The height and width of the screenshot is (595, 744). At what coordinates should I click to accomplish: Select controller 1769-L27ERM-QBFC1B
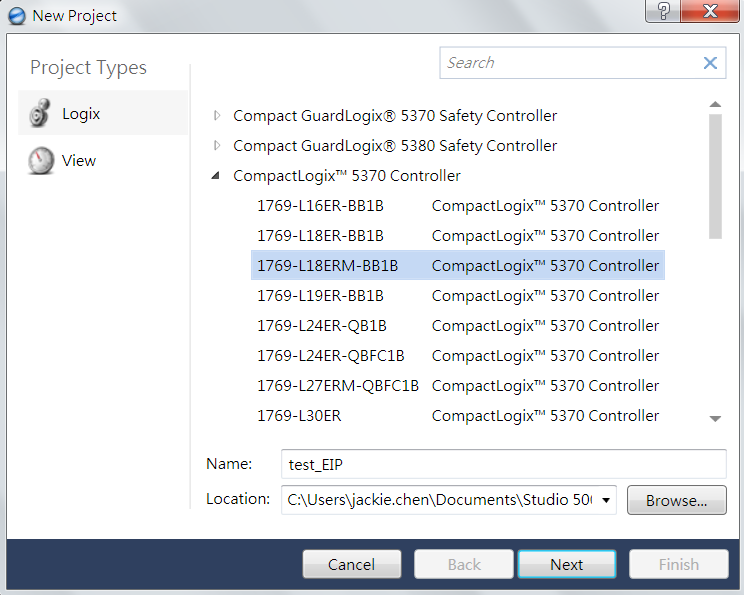pos(458,385)
